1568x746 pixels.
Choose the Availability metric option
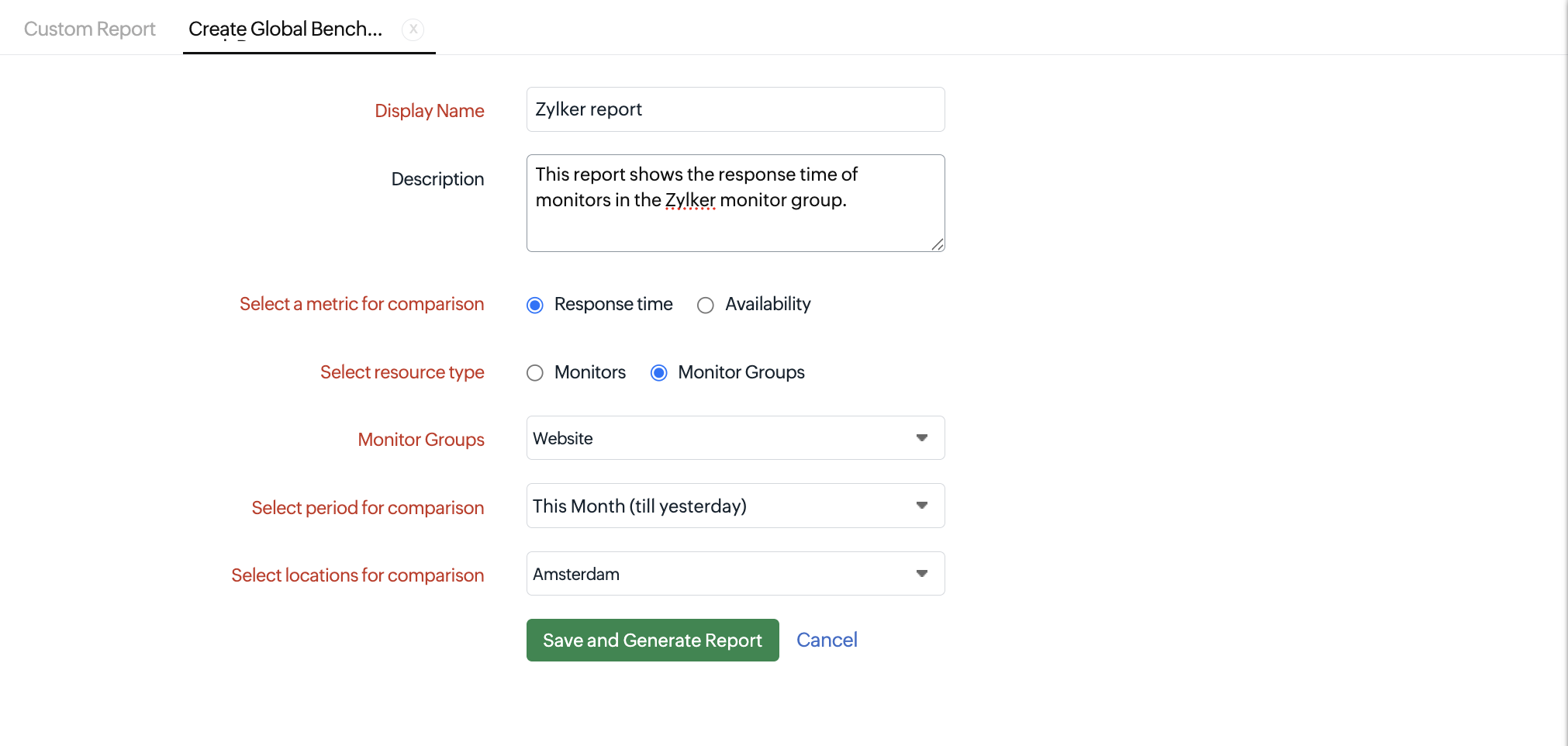point(706,305)
